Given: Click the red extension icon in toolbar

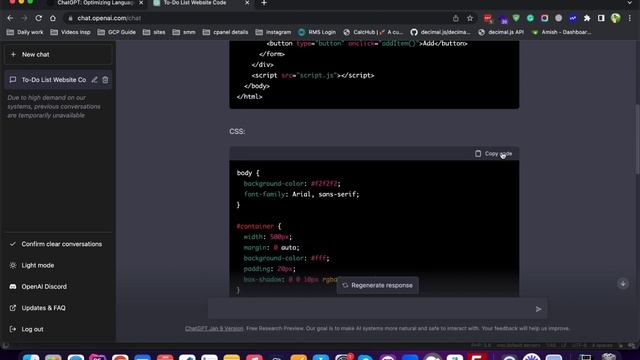Looking at the screenshot, I should pos(488,18).
